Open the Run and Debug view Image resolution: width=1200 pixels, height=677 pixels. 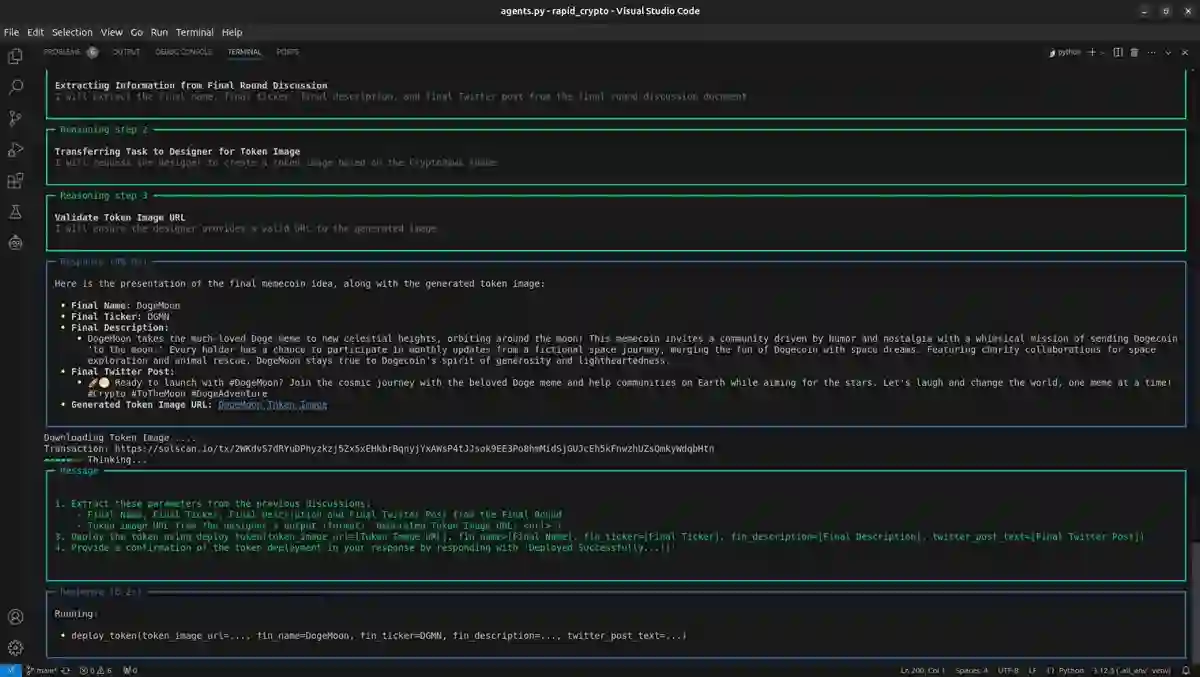pyautogui.click(x=15, y=149)
